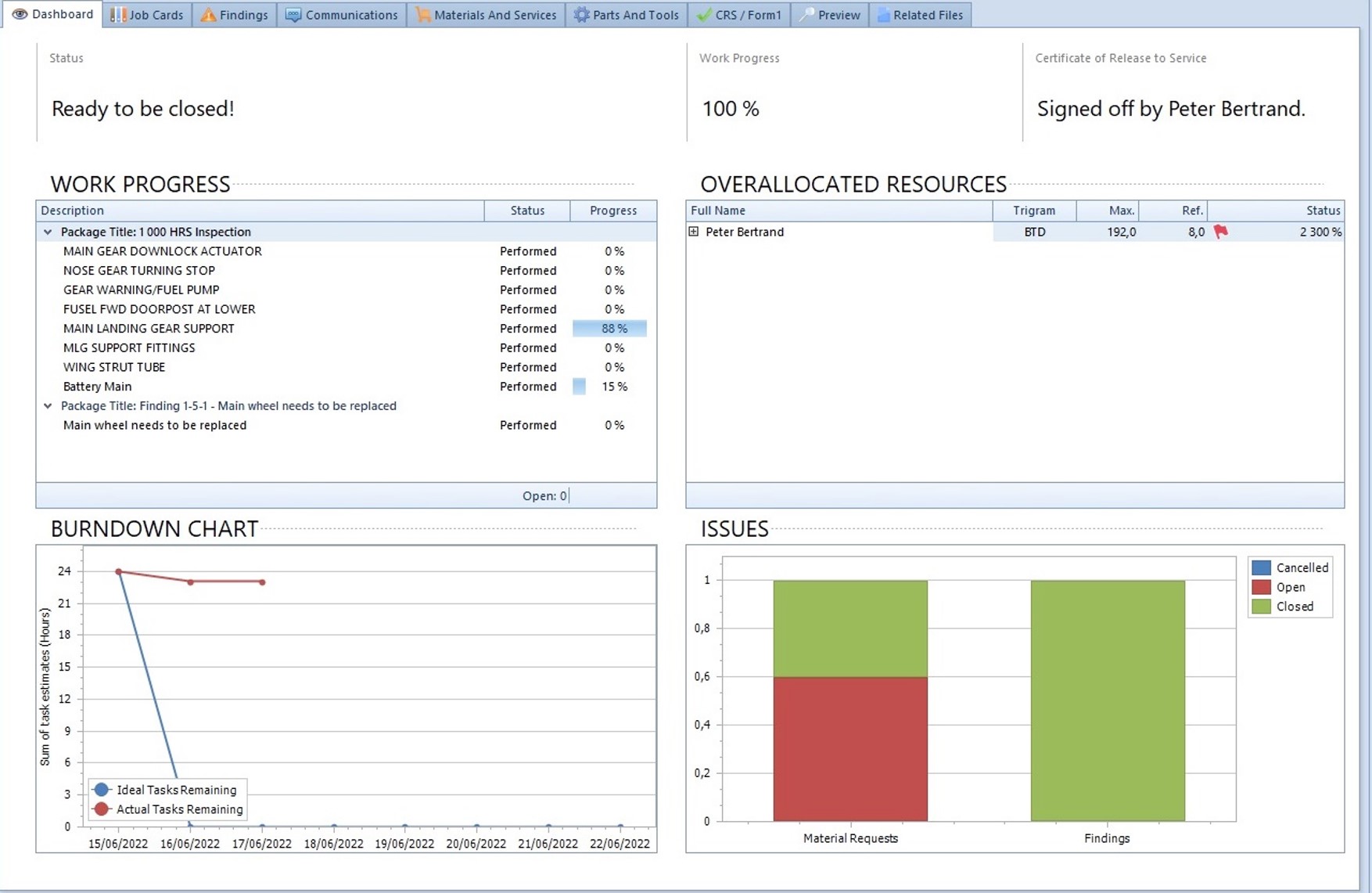Expand the Peter Bertrand resource row
This screenshot has height=893, width=1372.
(x=694, y=232)
